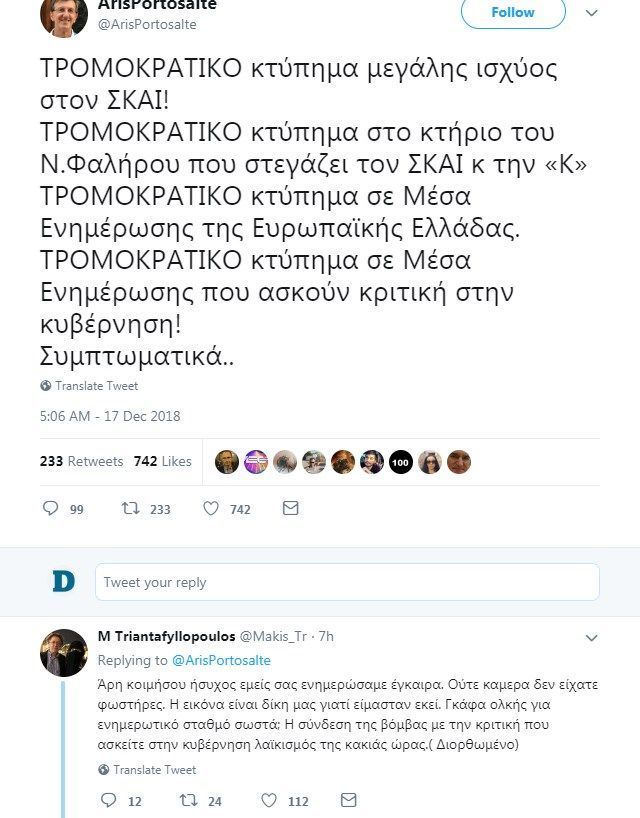Viewport: 640px width, 818px height.
Task: Reply to M Triantafyllopoulos's comment
Action: click(x=107, y=798)
